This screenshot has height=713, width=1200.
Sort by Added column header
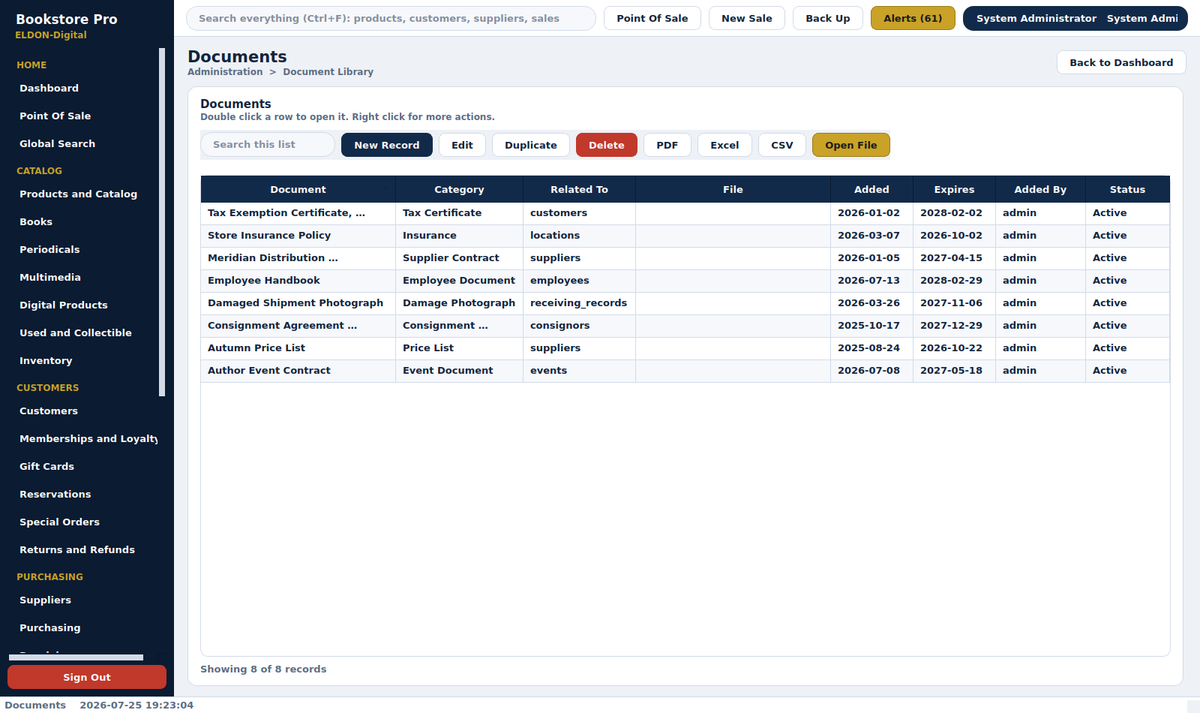coord(872,189)
